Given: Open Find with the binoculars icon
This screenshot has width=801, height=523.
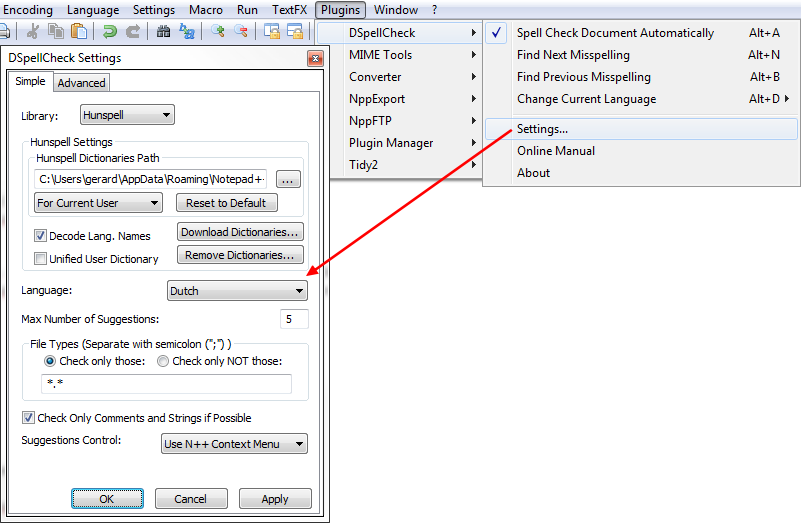Looking at the screenshot, I should point(163,31).
